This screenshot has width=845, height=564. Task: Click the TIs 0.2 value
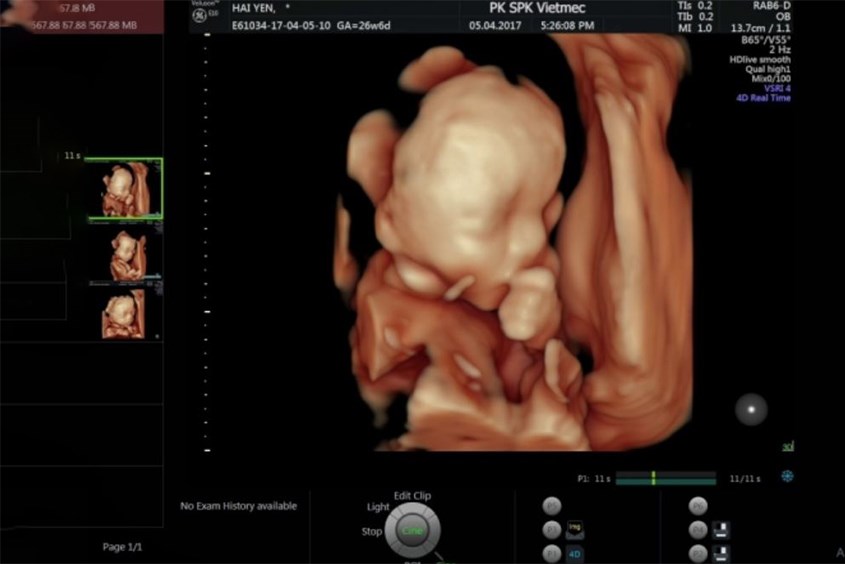(695, 6)
